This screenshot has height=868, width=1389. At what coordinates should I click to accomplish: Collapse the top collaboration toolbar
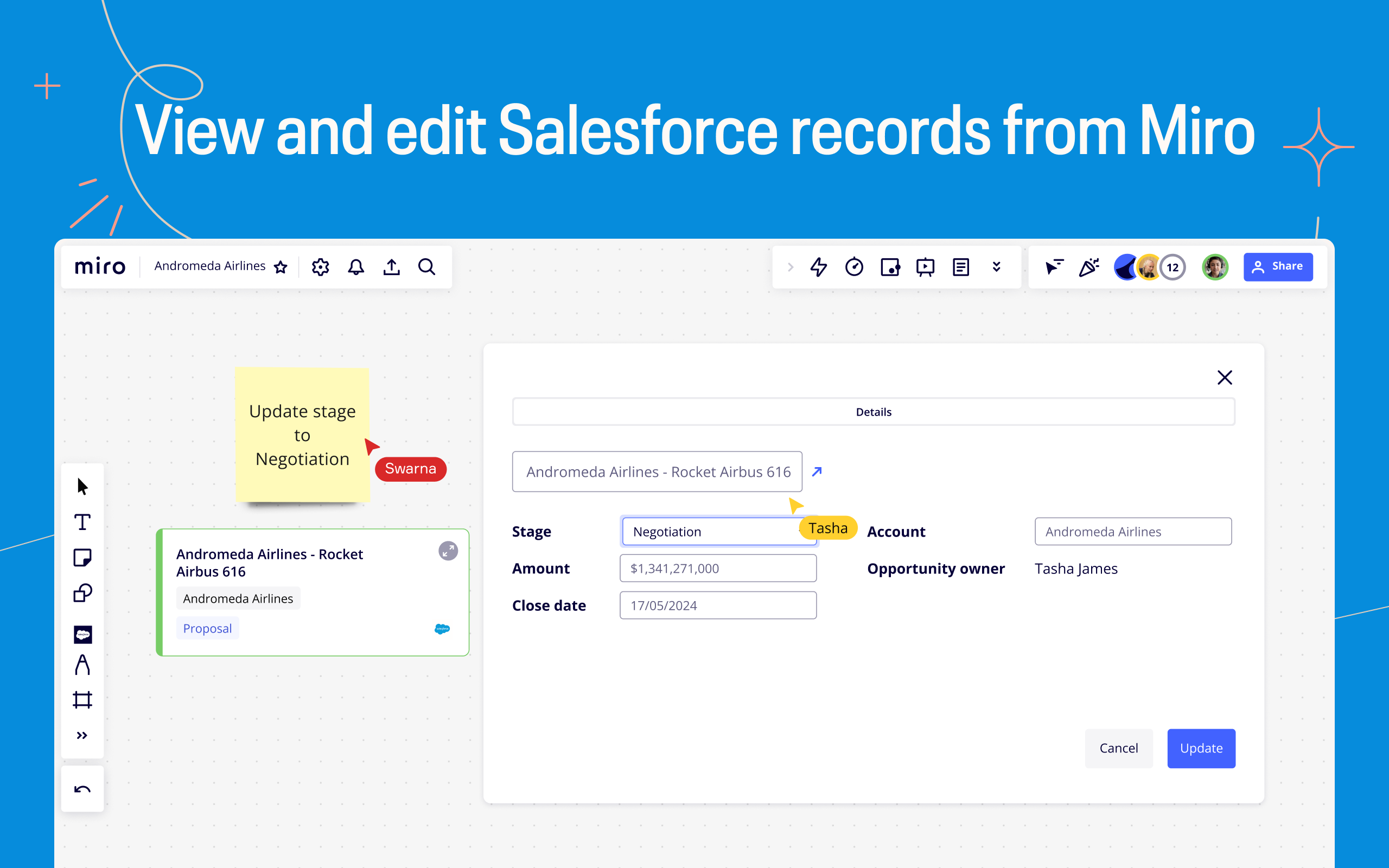coord(791,266)
